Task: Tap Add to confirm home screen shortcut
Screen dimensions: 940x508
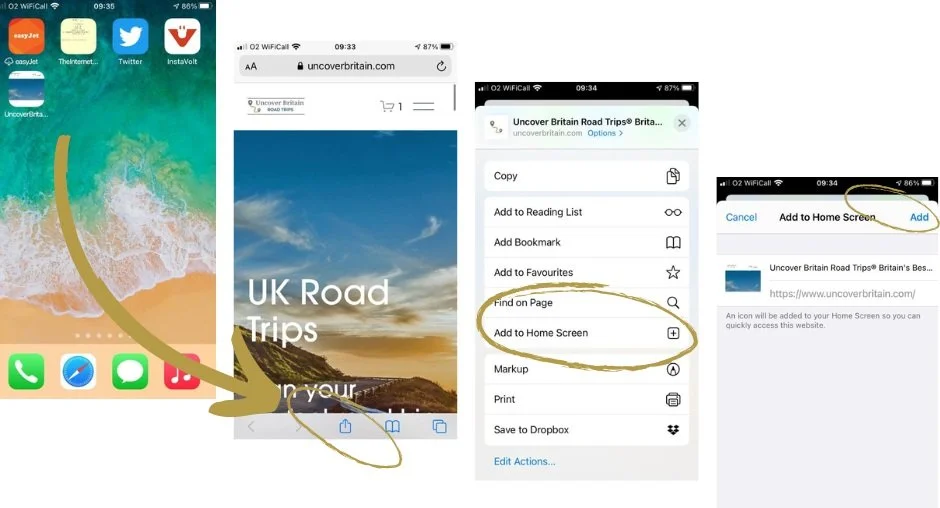Action: tap(918, 217)
